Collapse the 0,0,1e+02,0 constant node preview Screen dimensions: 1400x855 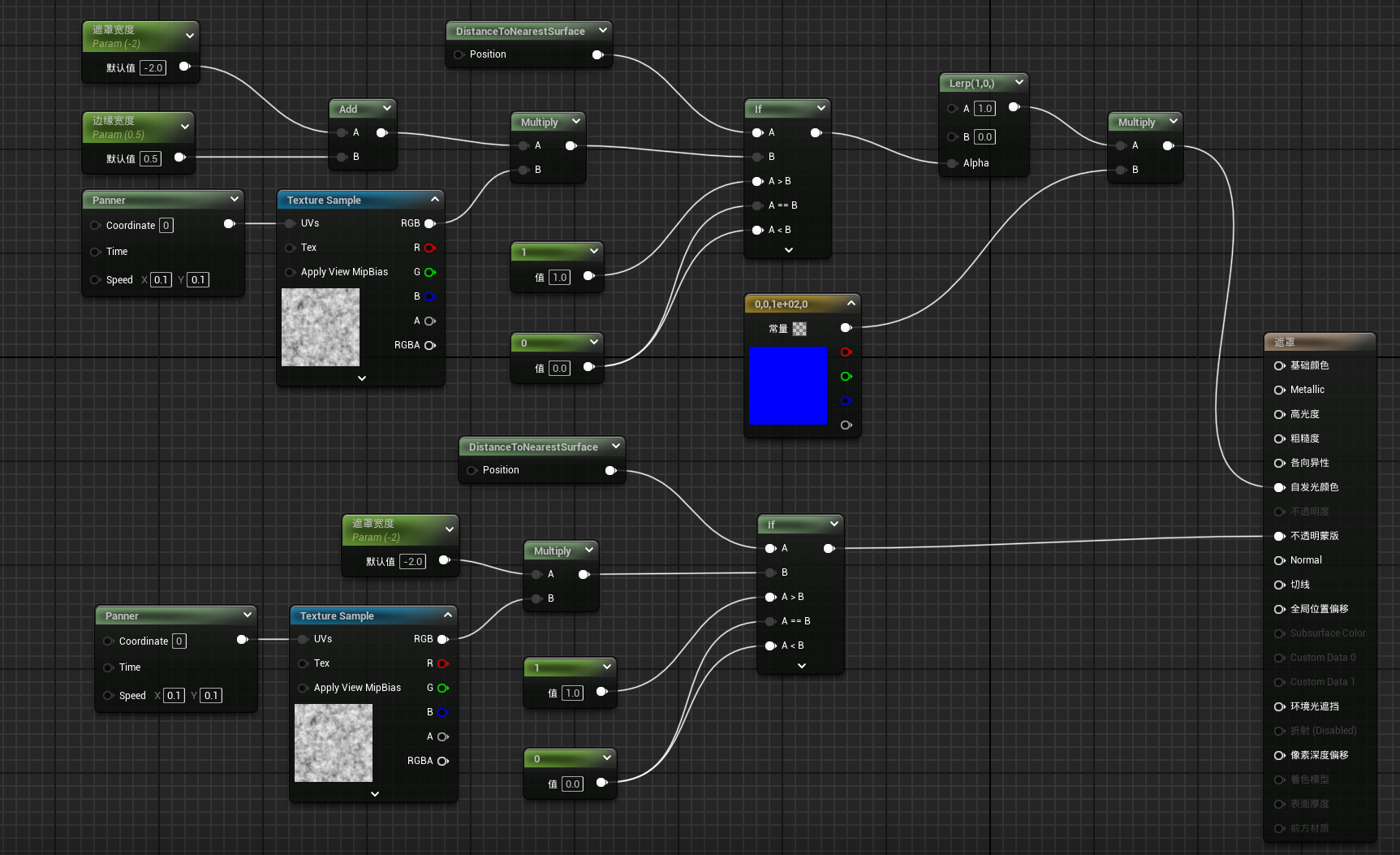pos(851,304)
